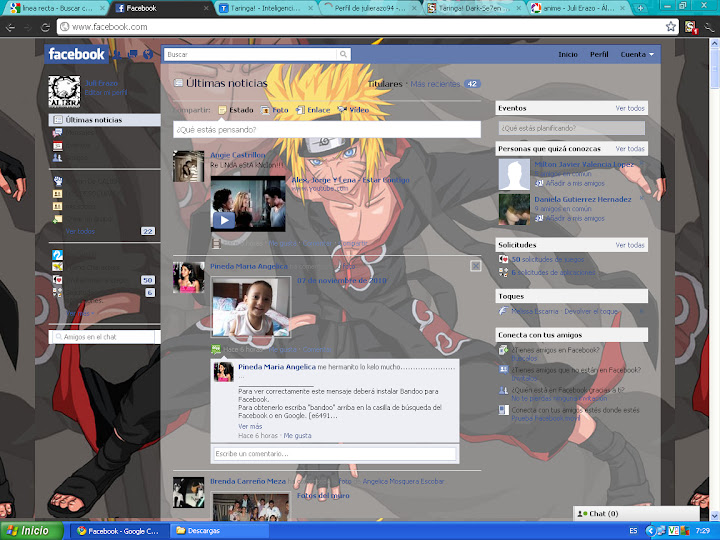Open Ver todos in Eventos box
This screenshot has height=540, width=720.
(x=630, y=108)
